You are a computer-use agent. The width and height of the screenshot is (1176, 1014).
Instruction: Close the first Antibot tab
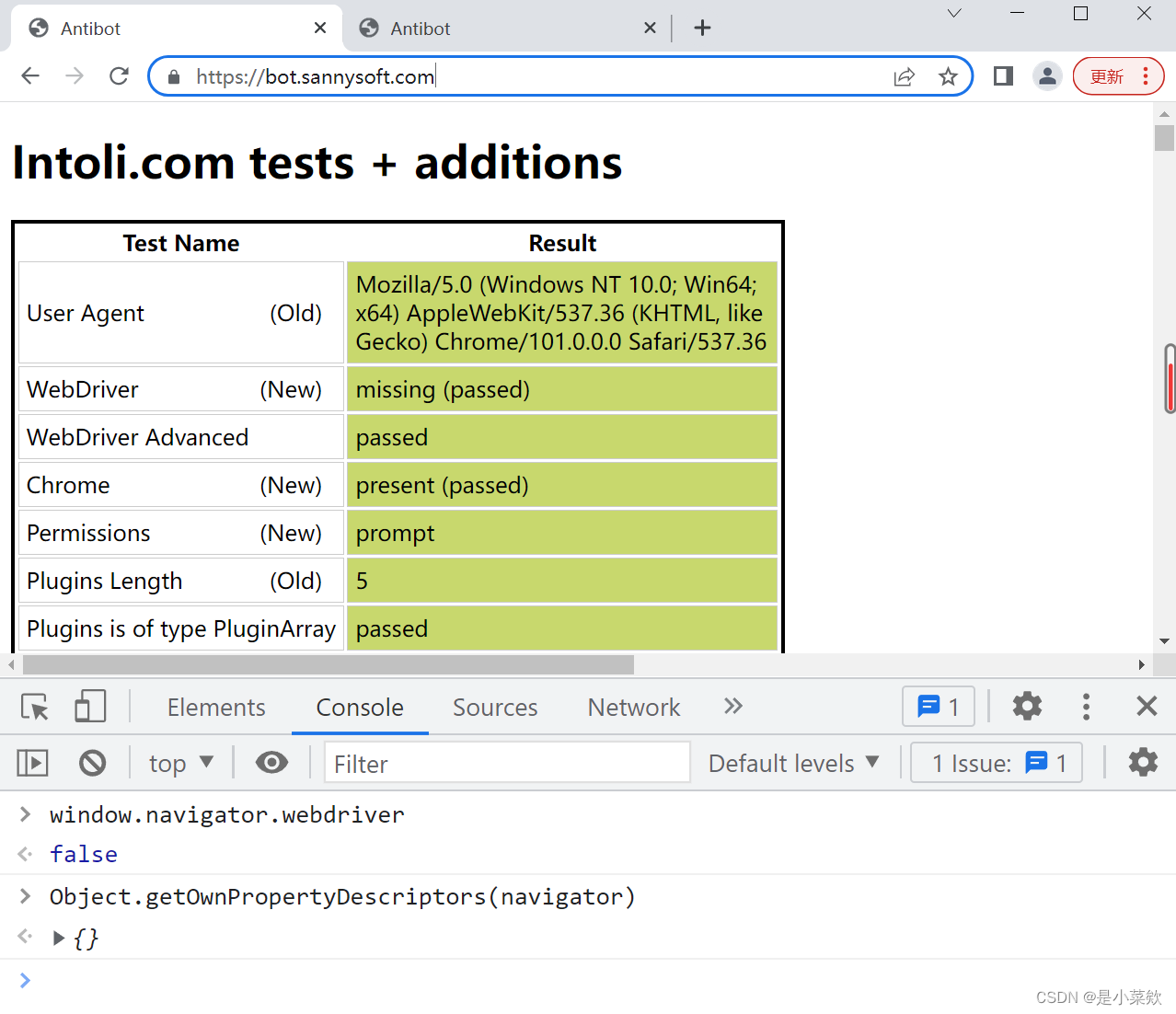[x=320, y=28]
